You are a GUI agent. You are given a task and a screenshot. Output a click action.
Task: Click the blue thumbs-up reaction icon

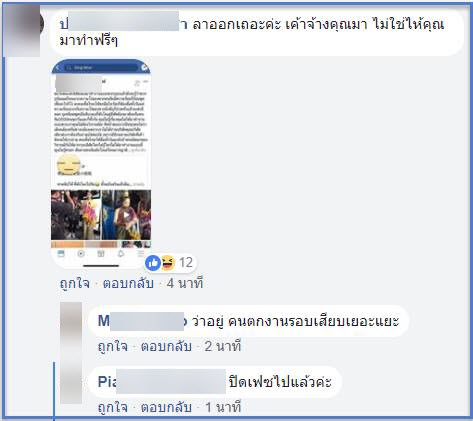click(153, 263)
